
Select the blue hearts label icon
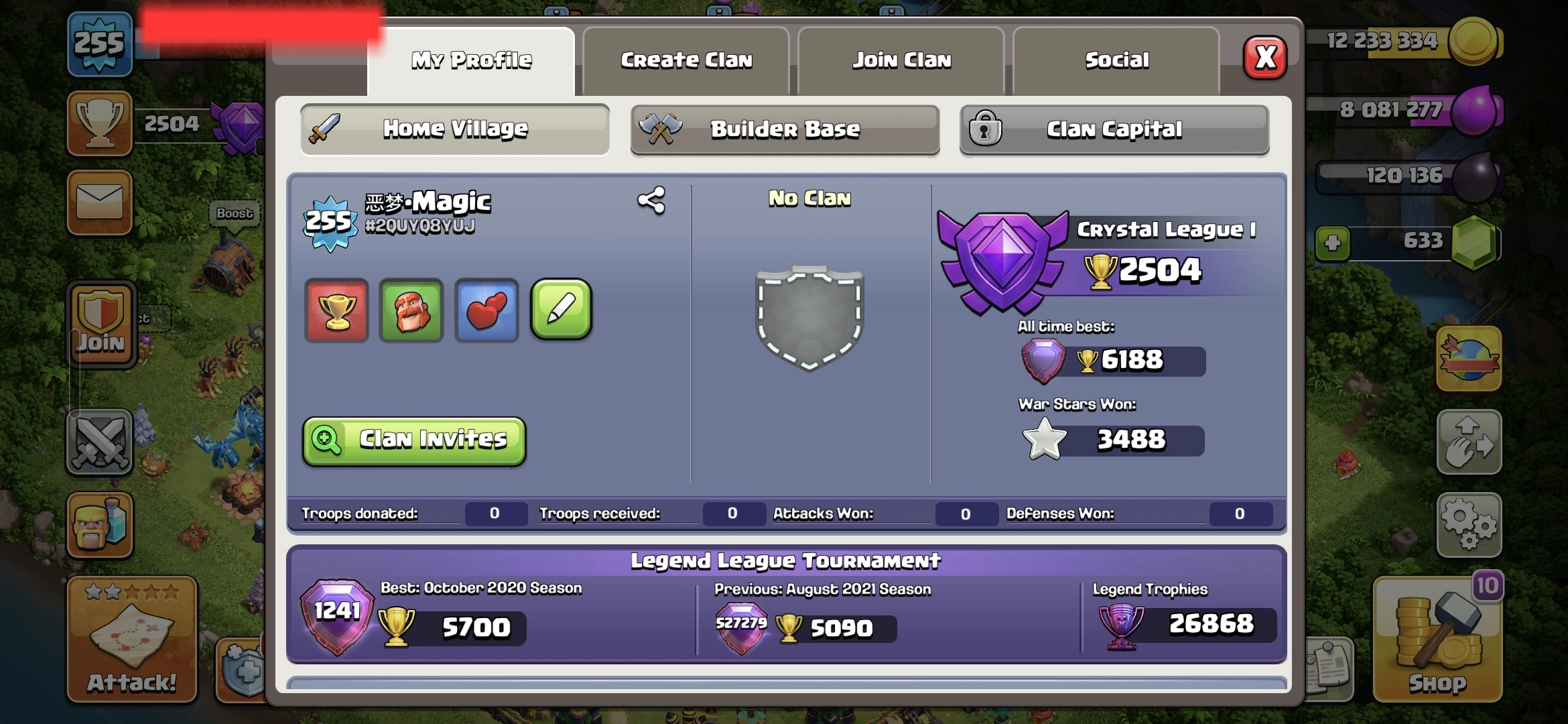pos(486,310)
